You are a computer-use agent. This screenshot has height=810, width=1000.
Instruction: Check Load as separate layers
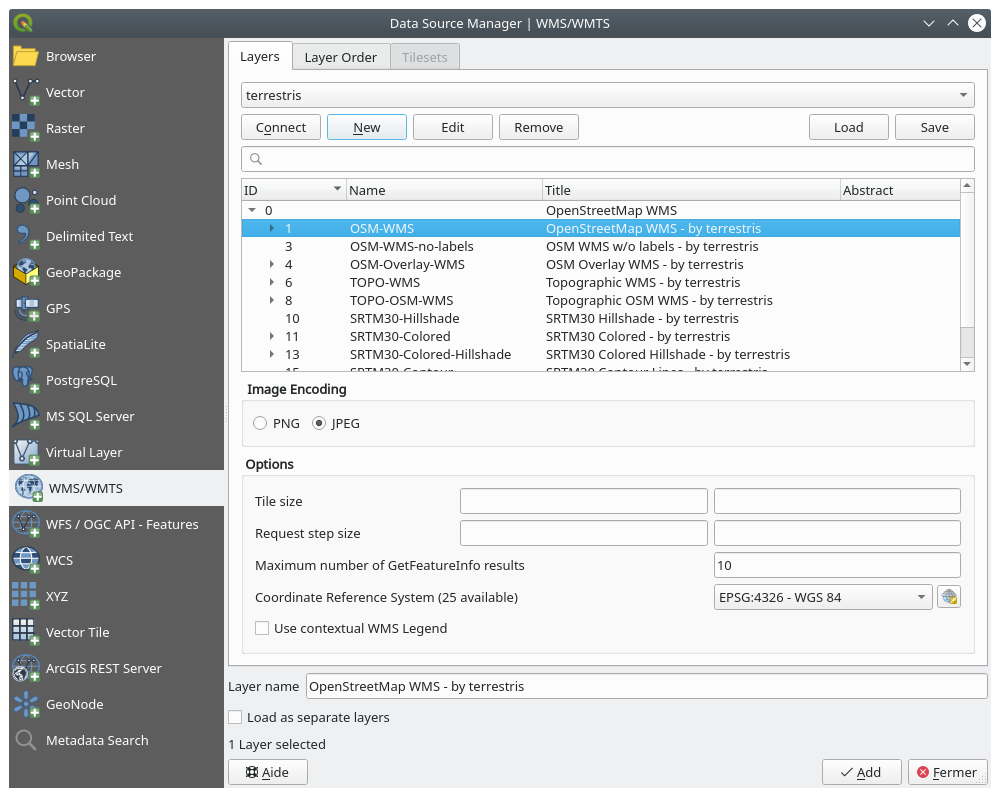[x=235, y=717]
